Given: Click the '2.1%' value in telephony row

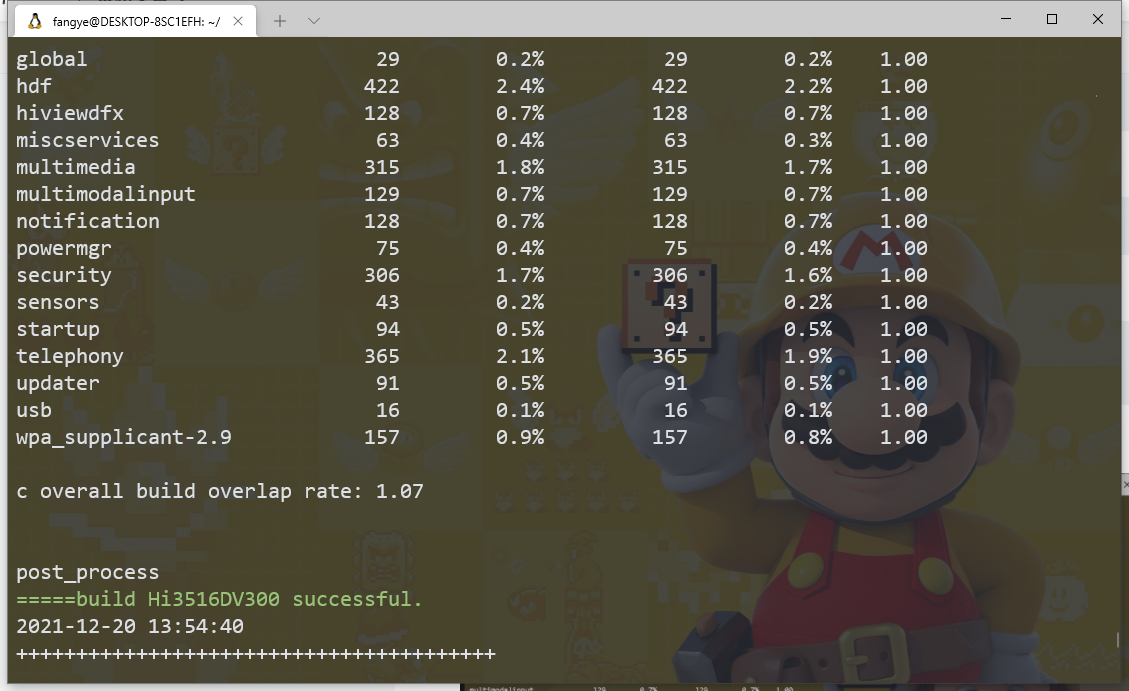Looking at the screenshot, I should click(x=520, y=356).
